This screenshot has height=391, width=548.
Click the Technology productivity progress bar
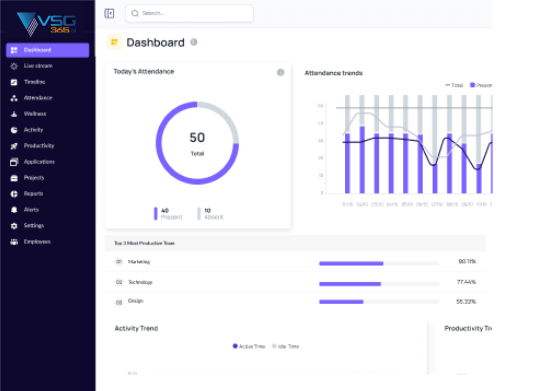379,284
